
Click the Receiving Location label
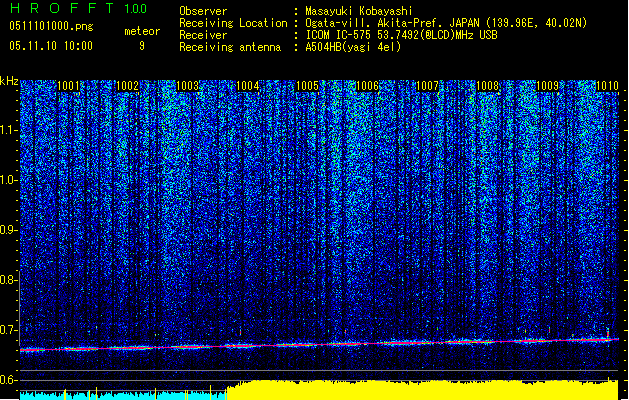click(x=233, y=23)
